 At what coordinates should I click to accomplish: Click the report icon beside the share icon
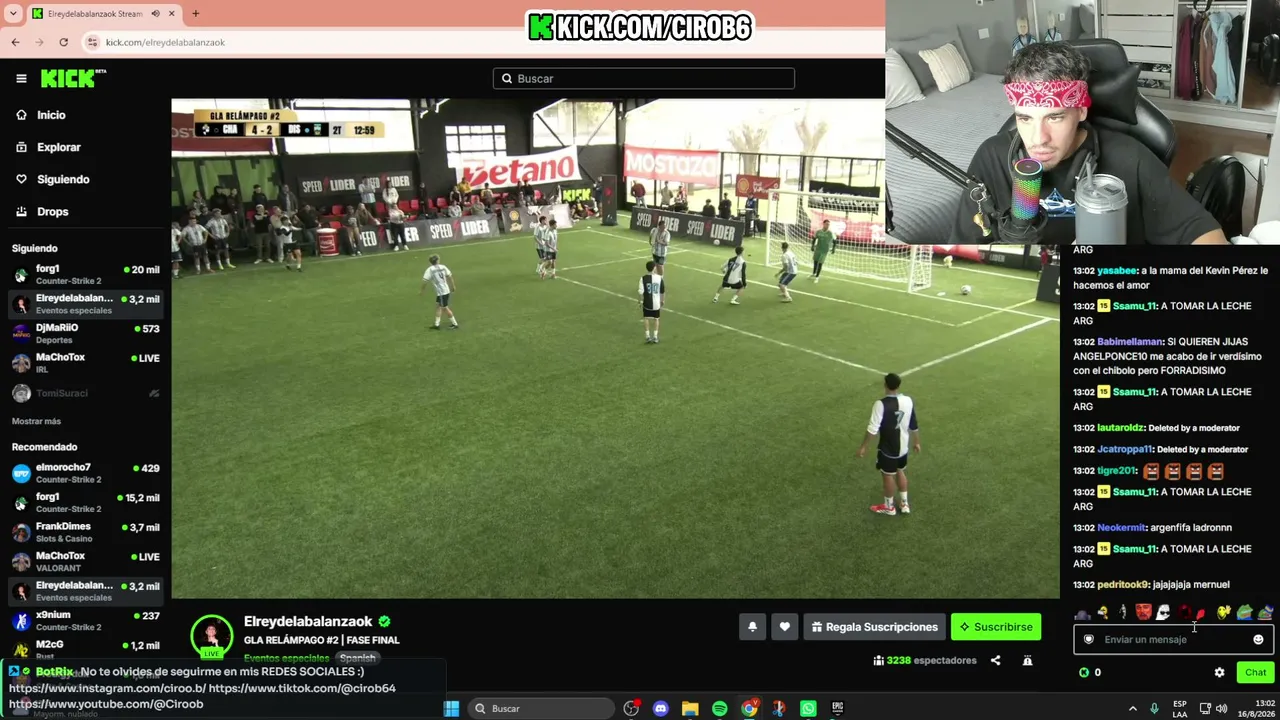(x=1027, y=660)
